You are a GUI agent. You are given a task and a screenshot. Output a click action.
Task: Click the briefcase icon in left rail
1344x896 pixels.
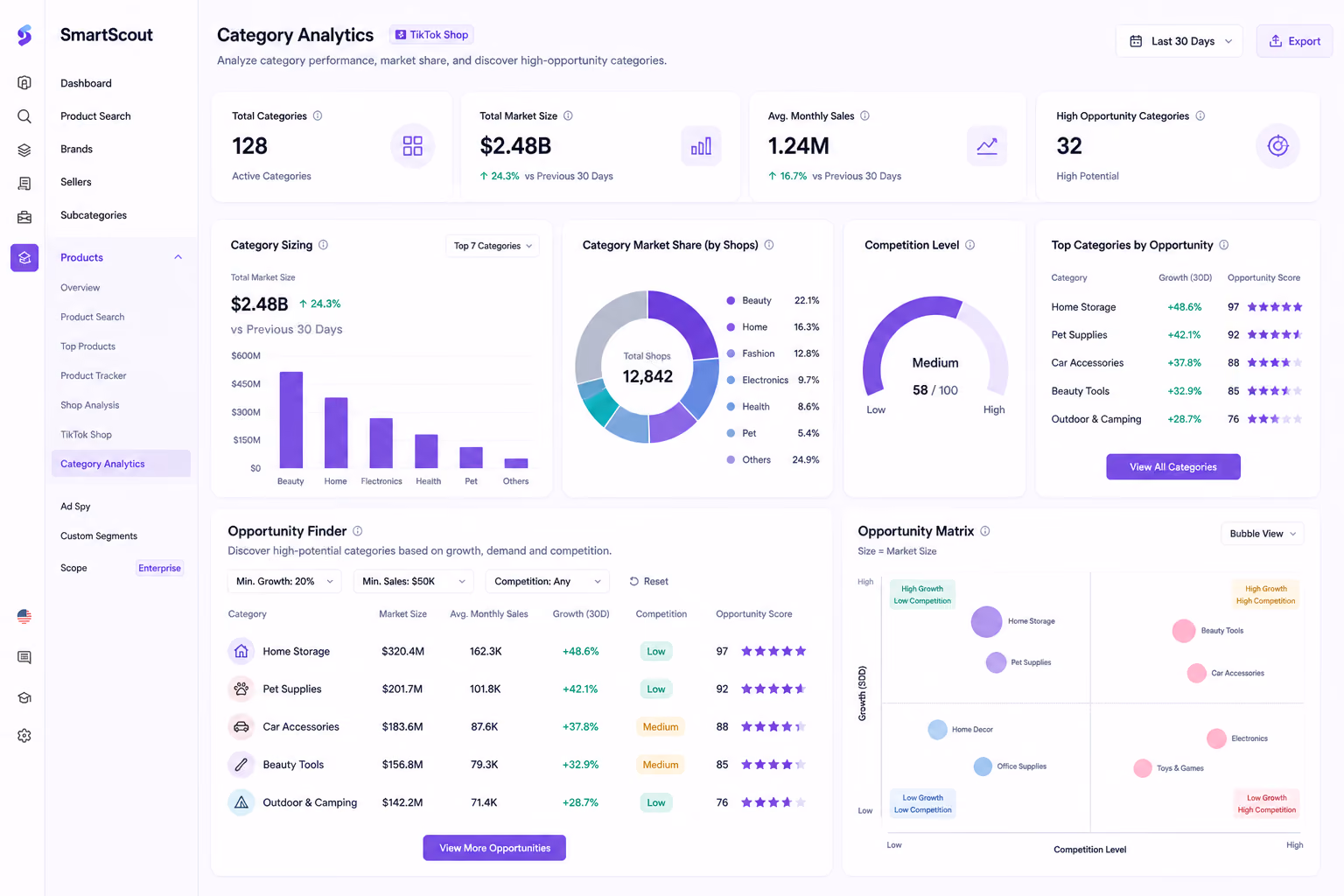(24, 216)
